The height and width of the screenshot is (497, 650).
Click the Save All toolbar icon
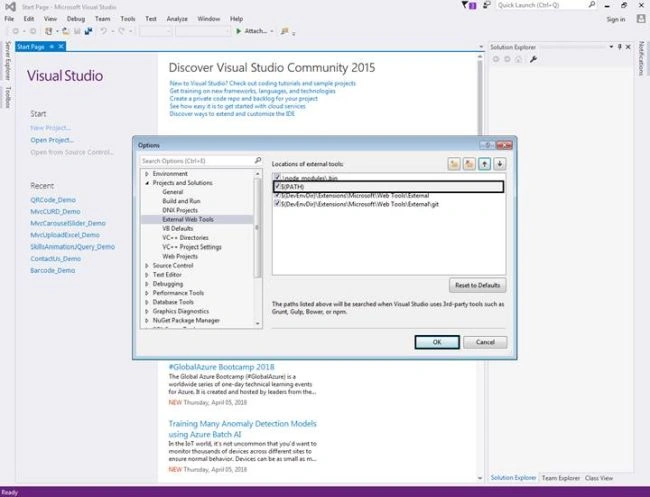88,31
